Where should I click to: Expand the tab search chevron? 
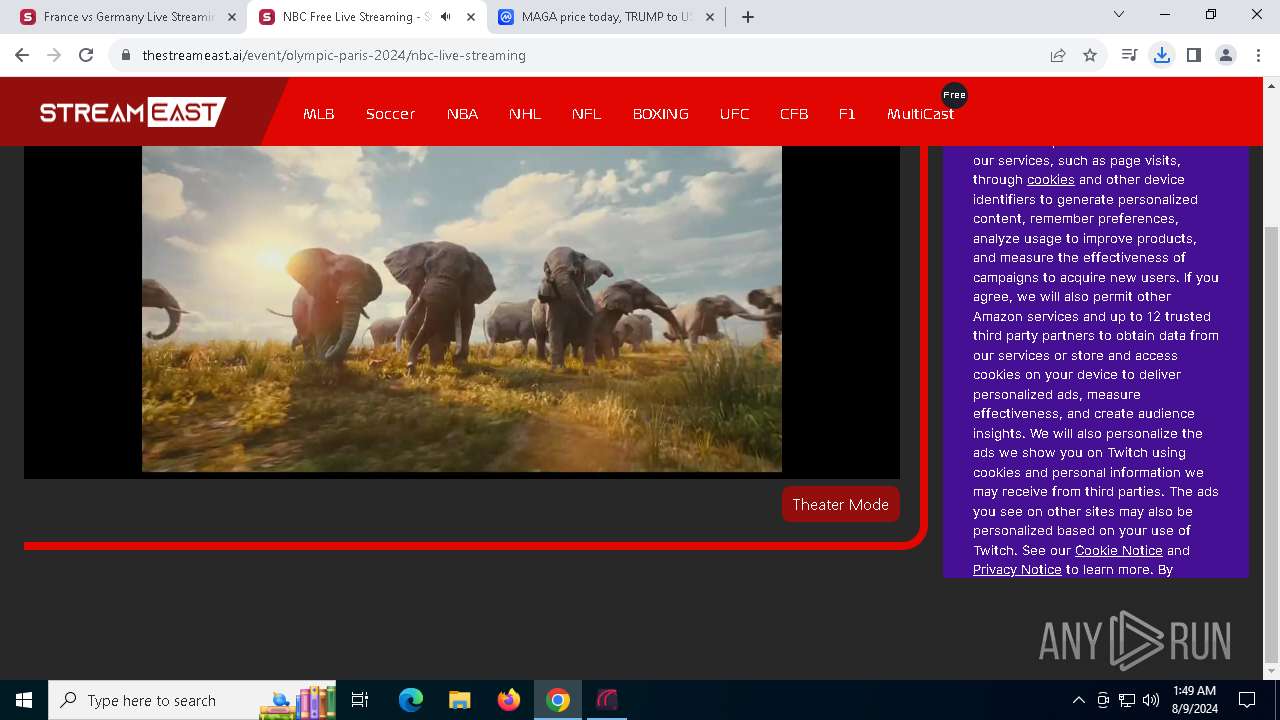pos(1119,14)
